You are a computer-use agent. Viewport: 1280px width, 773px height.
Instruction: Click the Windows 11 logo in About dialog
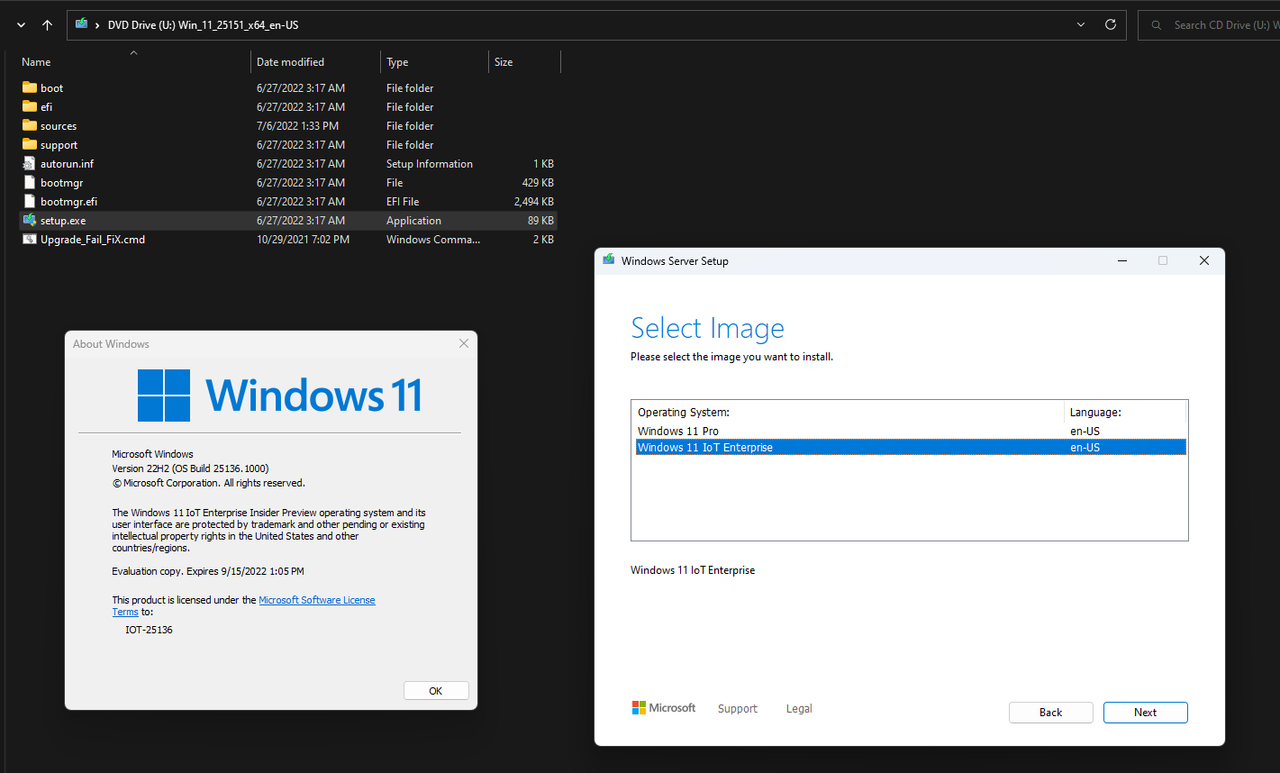[280, 395]
